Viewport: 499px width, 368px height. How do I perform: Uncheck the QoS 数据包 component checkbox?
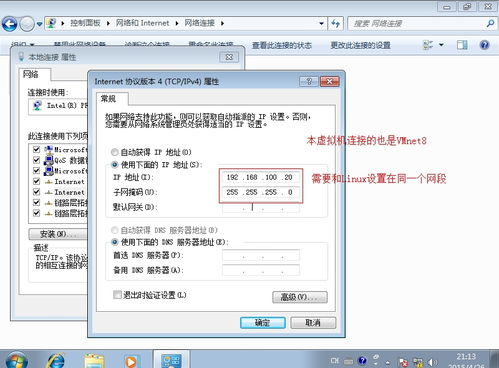[36, 160]
